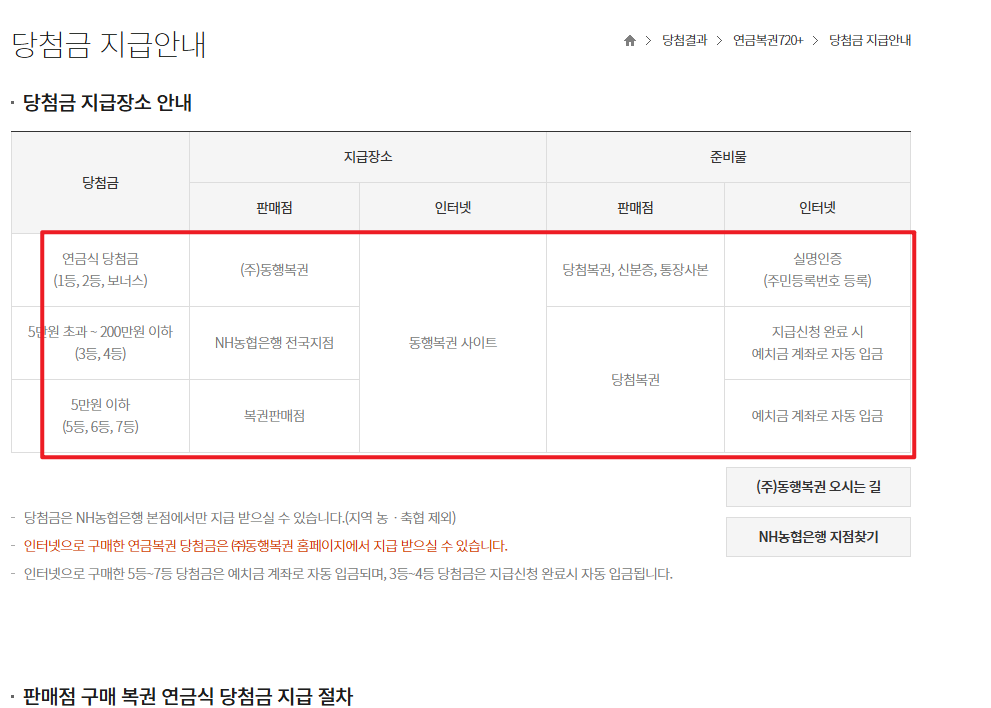The width and height of the screenshot is (991, 708).
Task: Click the 동행복권 사이트 table cell
Action: click(452, 342)
